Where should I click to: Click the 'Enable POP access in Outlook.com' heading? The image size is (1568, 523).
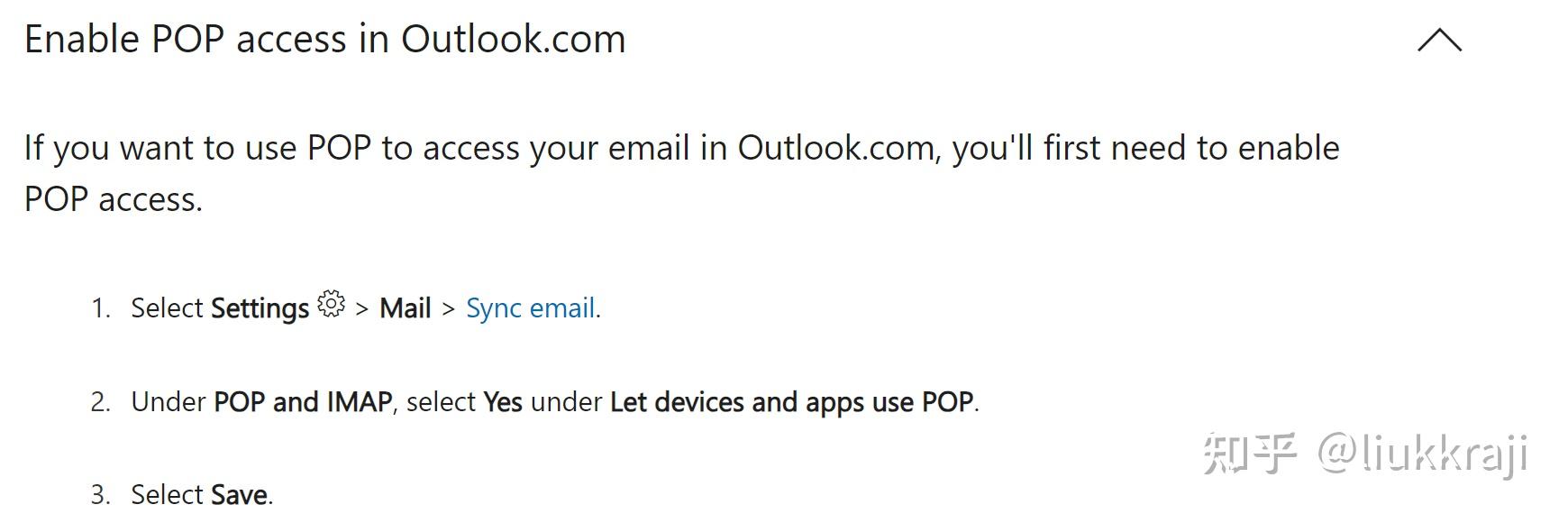tap(324, 40)
